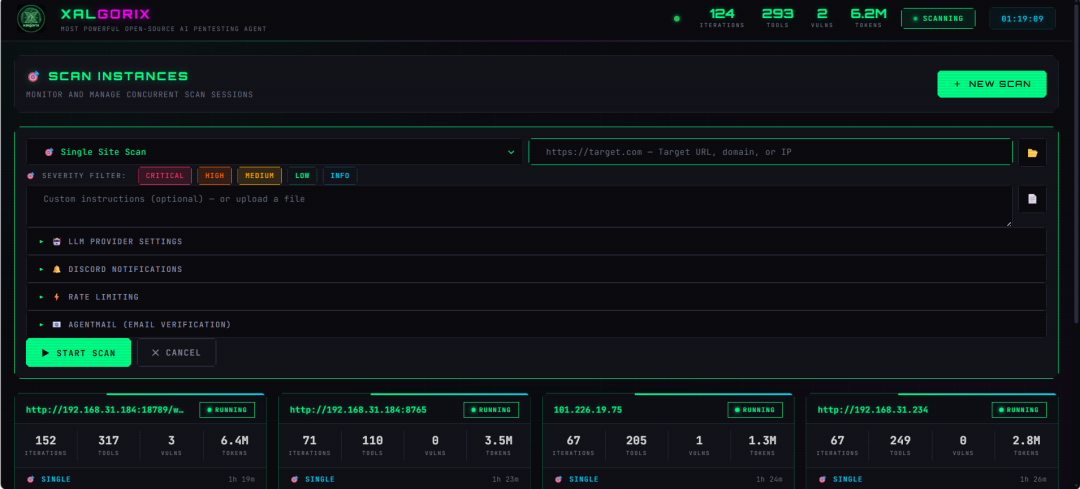Screen dimensions: 1080x489
Task: Click the 152 Iterations value
Action: (x=45, y=441)
